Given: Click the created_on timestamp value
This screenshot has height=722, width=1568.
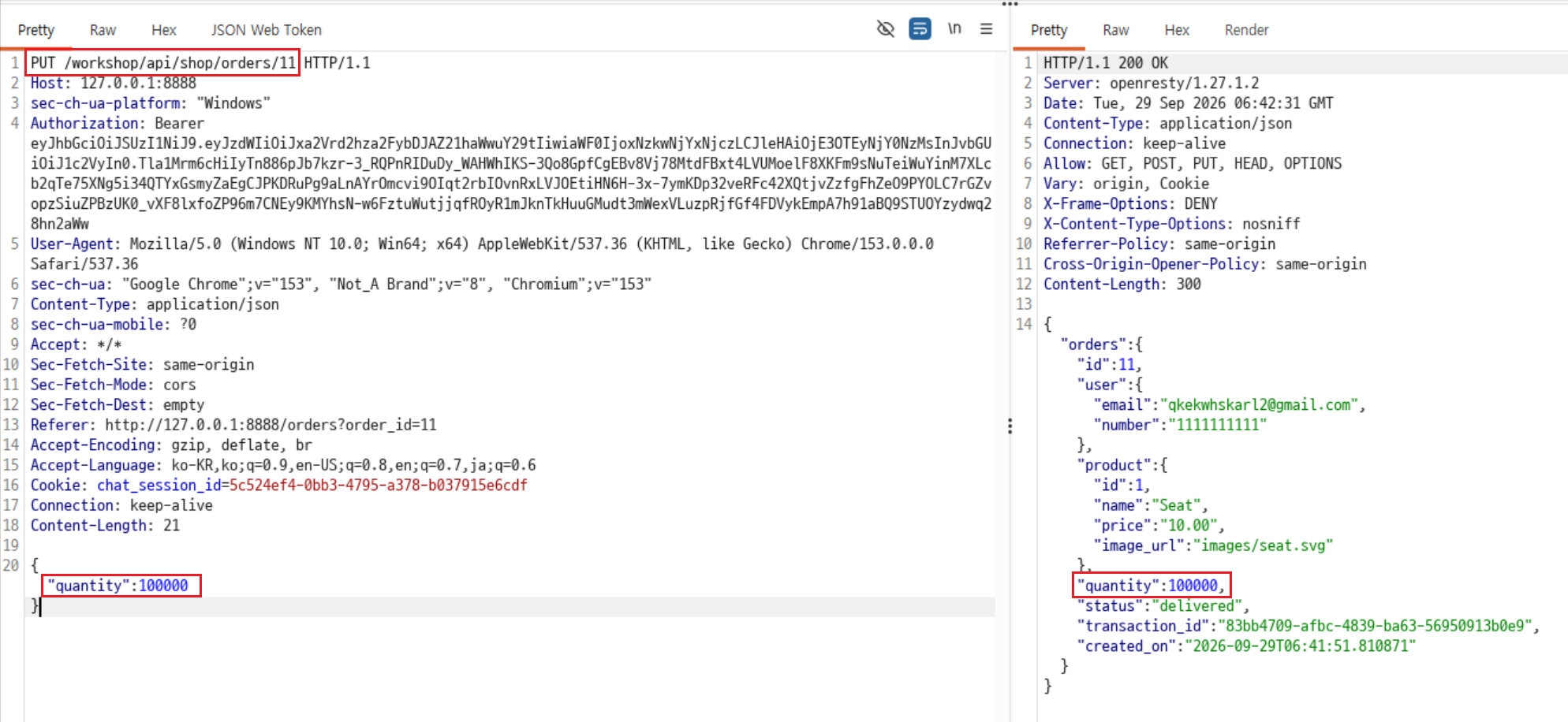Looking at the screenshot, I should click(x=1300, y=646).
